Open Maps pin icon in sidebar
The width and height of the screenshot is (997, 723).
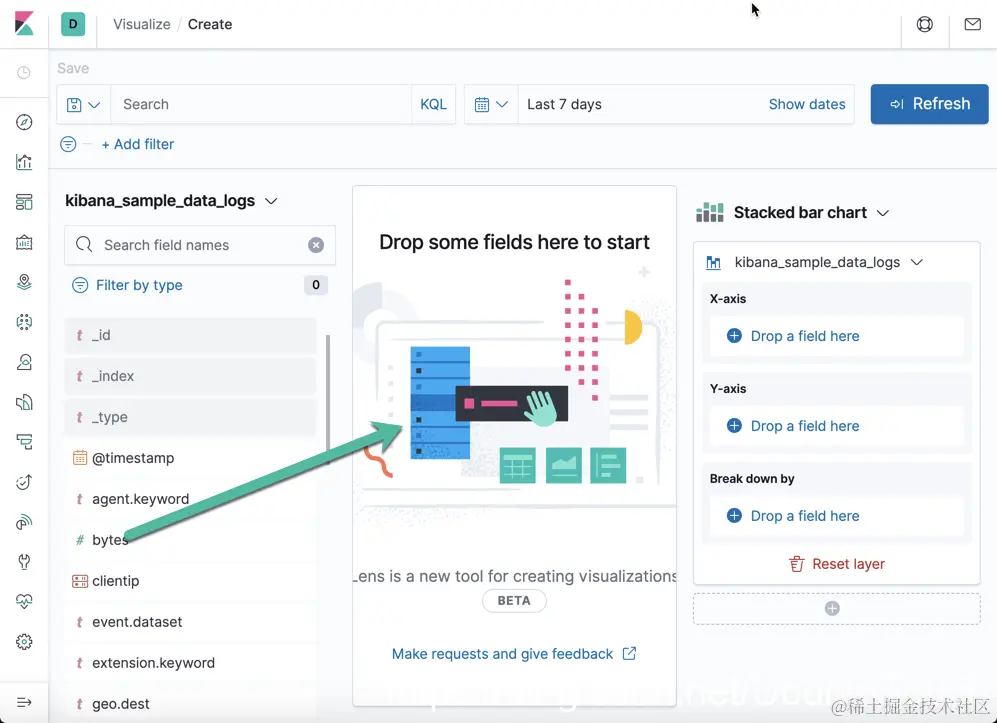[24, 282]
